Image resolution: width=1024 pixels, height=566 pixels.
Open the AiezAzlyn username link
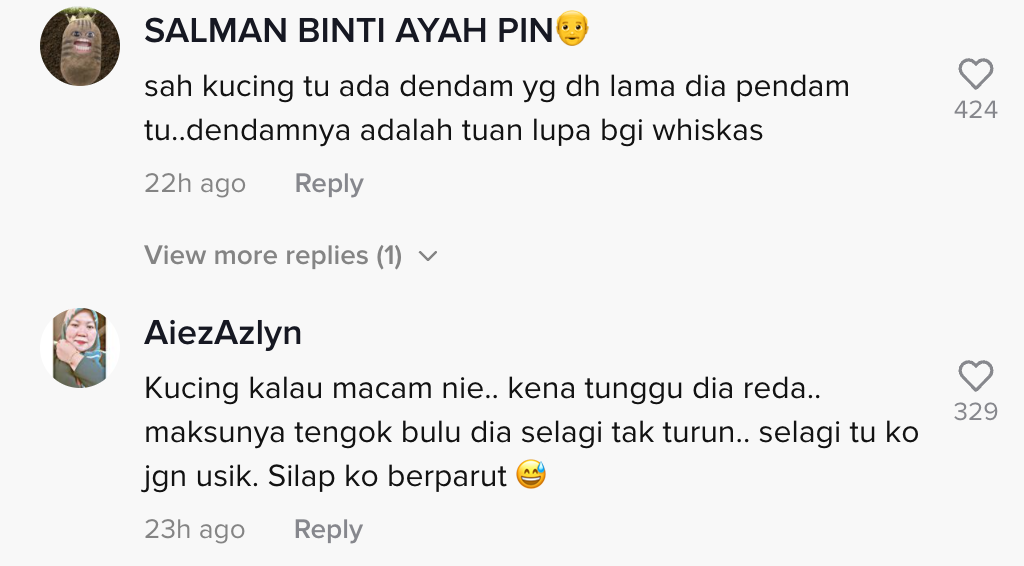tap(223, 333)
